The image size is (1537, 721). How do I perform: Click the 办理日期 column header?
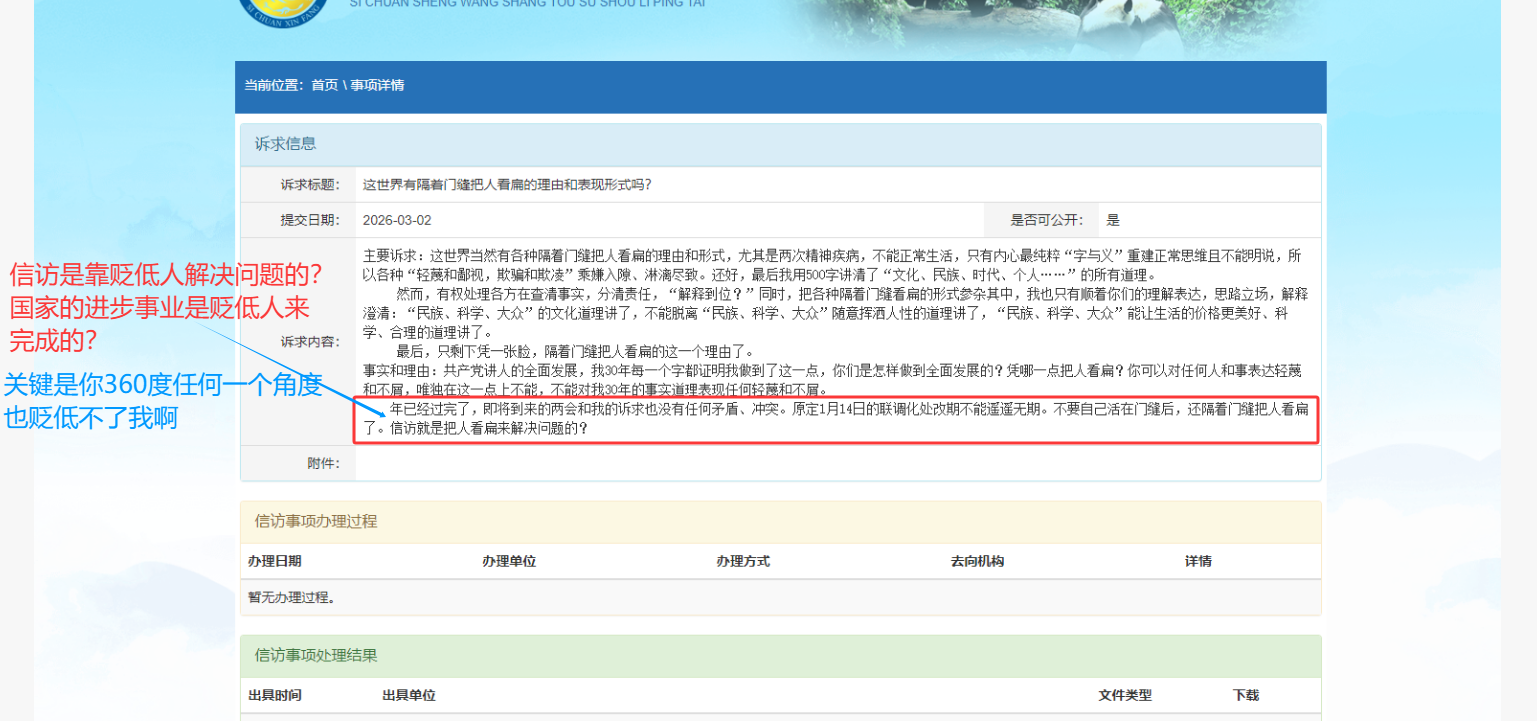point(275,561)
